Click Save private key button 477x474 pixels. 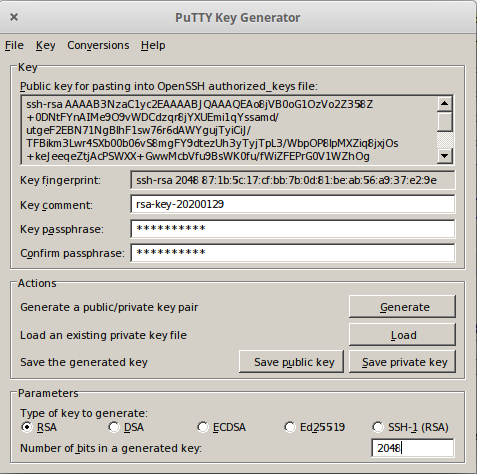(402, 362)
